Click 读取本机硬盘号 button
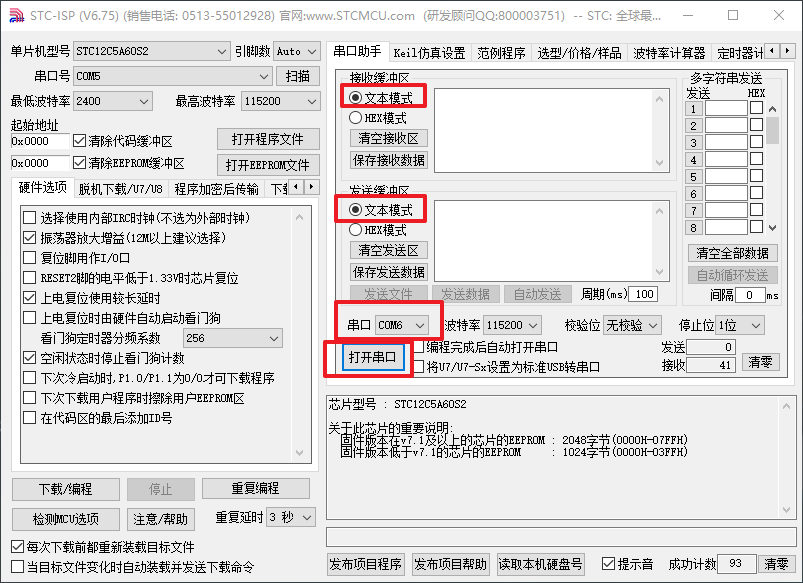Viewport: 803px width, 583px height. pos(540,564)
